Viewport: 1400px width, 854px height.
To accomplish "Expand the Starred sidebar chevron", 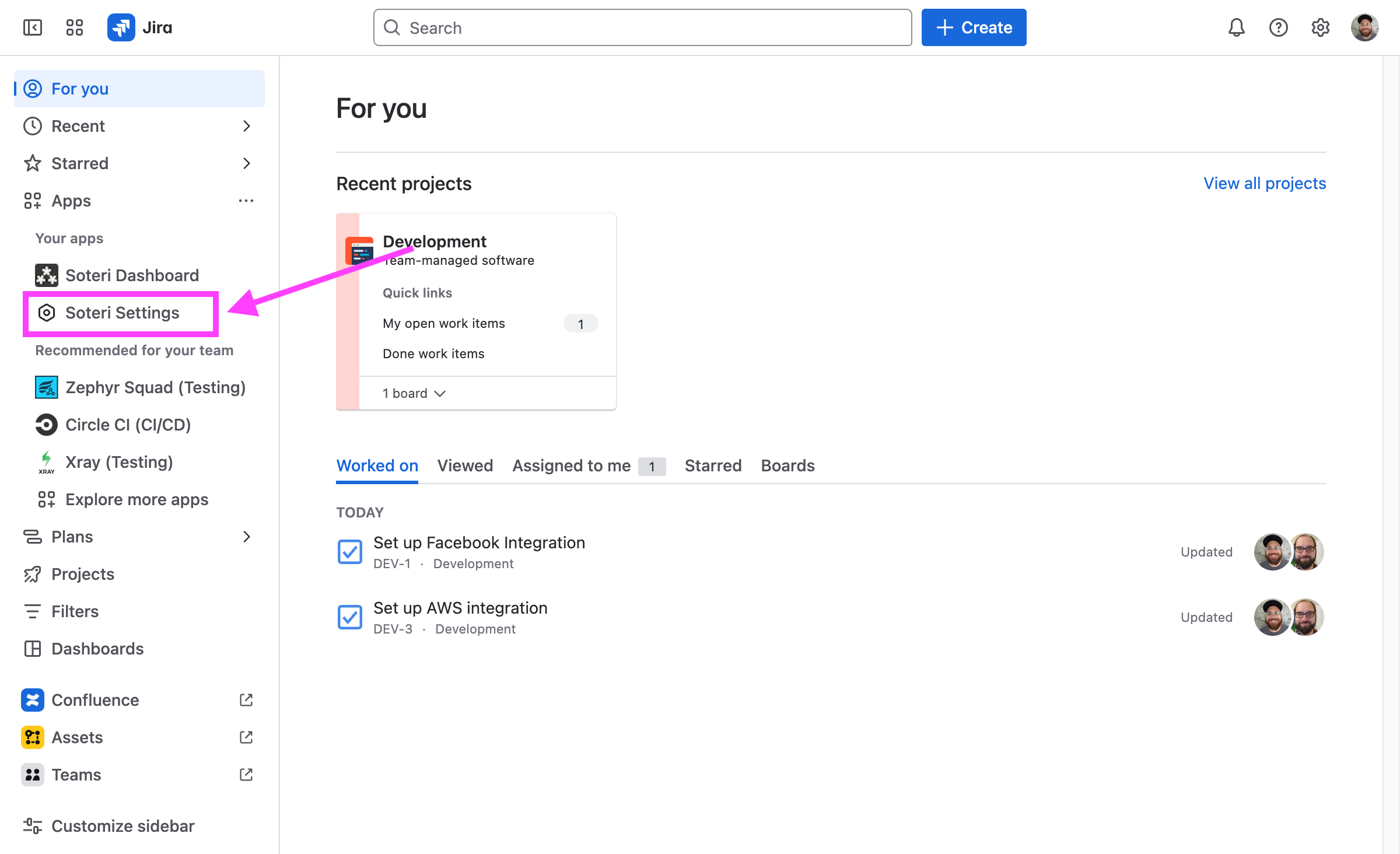I will [x=246, y=163].
